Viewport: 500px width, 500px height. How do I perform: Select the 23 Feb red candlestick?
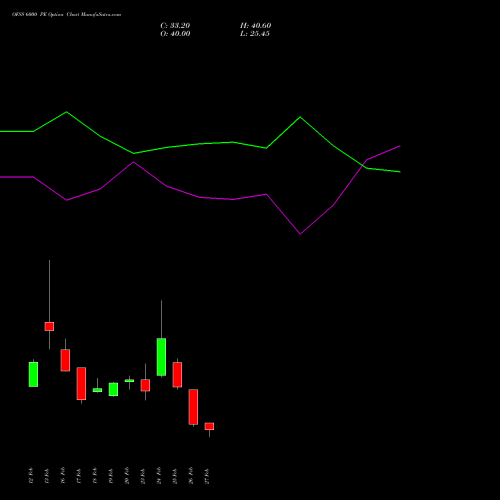(x=145, y=385)
